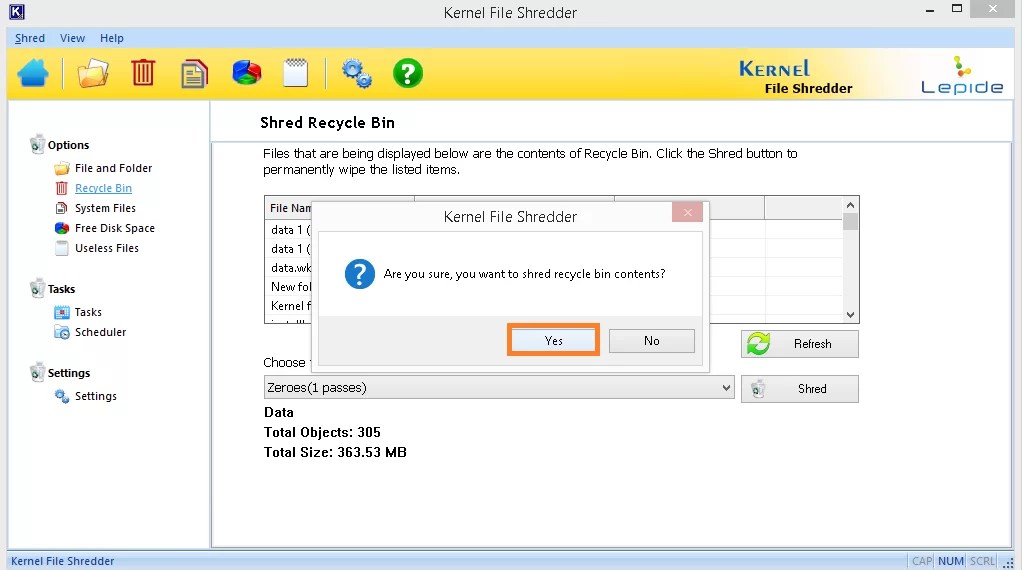Click CAP indicator in status bar
1022x570 pixels.
point(922,561)
